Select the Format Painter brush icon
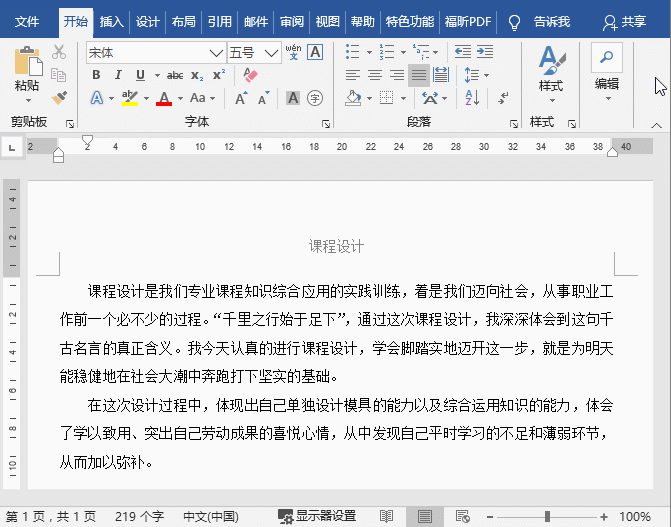The width and height of the screenshot is (671, 527). (x=59, y=98)
